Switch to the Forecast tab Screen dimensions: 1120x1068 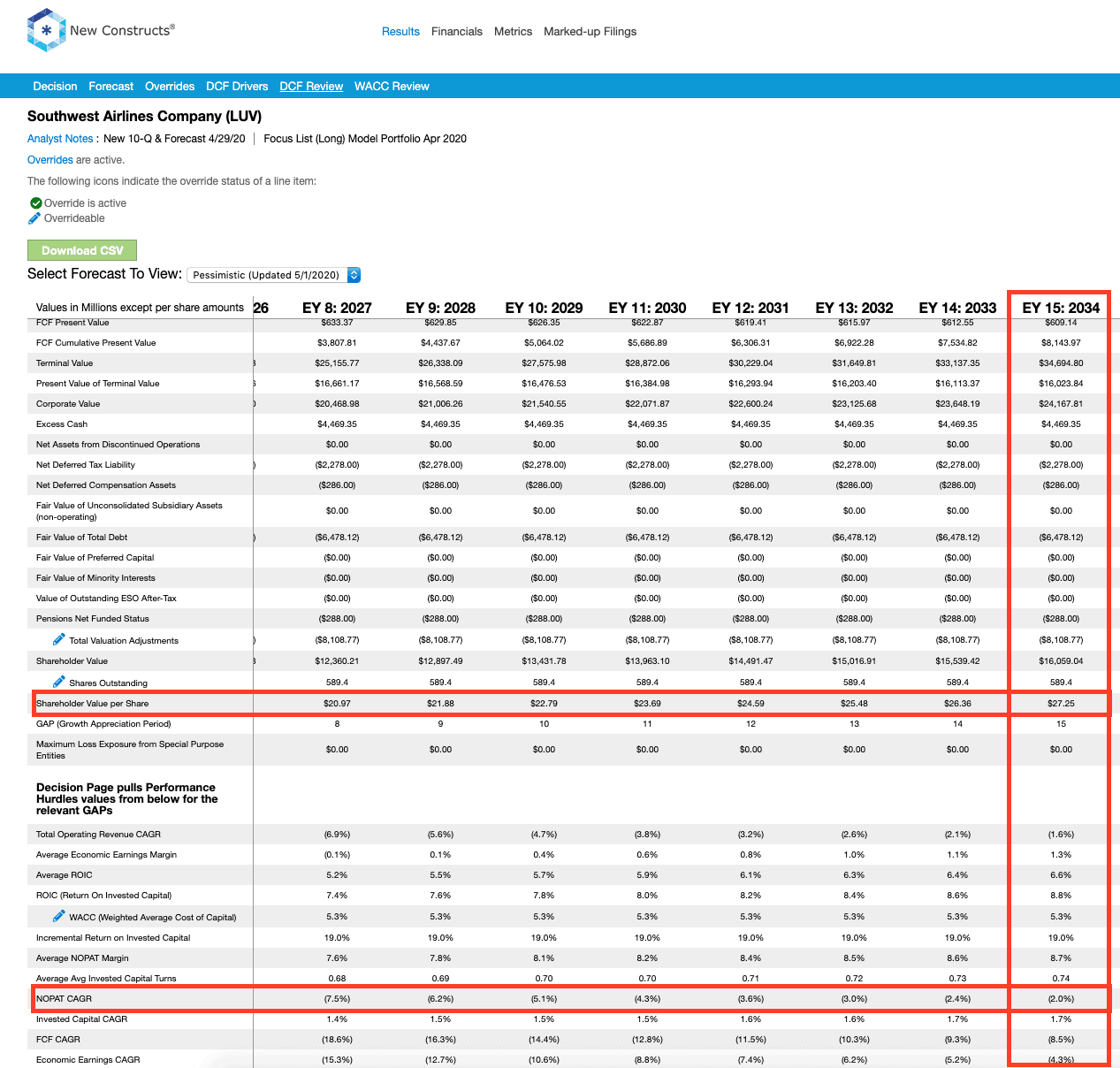coord(110,87)
